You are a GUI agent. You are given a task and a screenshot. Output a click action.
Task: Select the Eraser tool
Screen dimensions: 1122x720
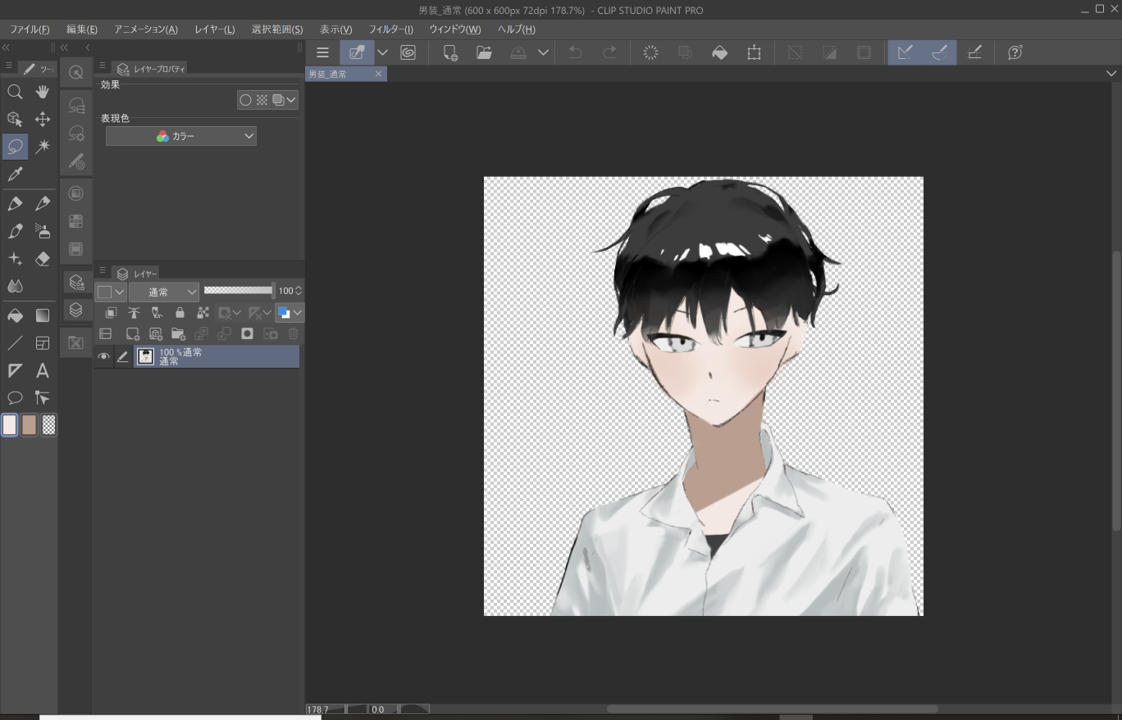tap(43, 259)
